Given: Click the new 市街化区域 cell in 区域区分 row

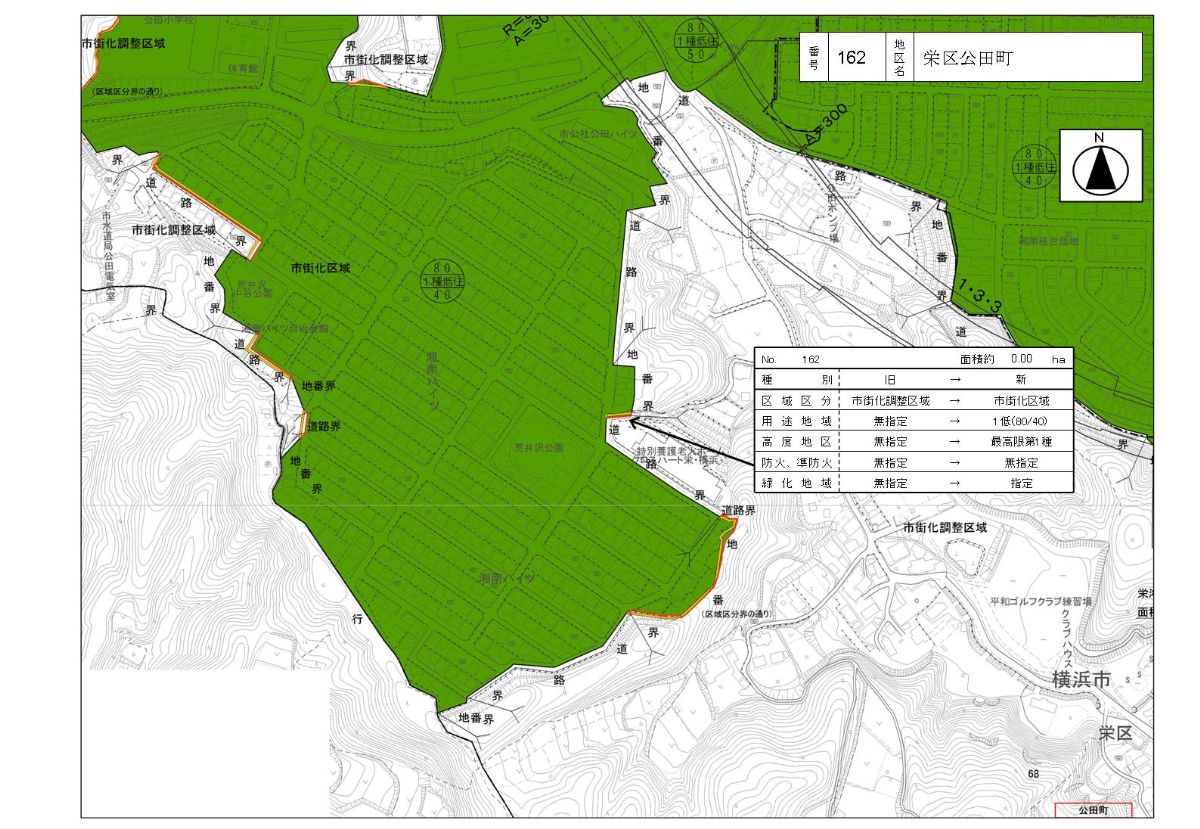Looking at the screenshot, I should pyautogui.click(x=1020, y=400).
